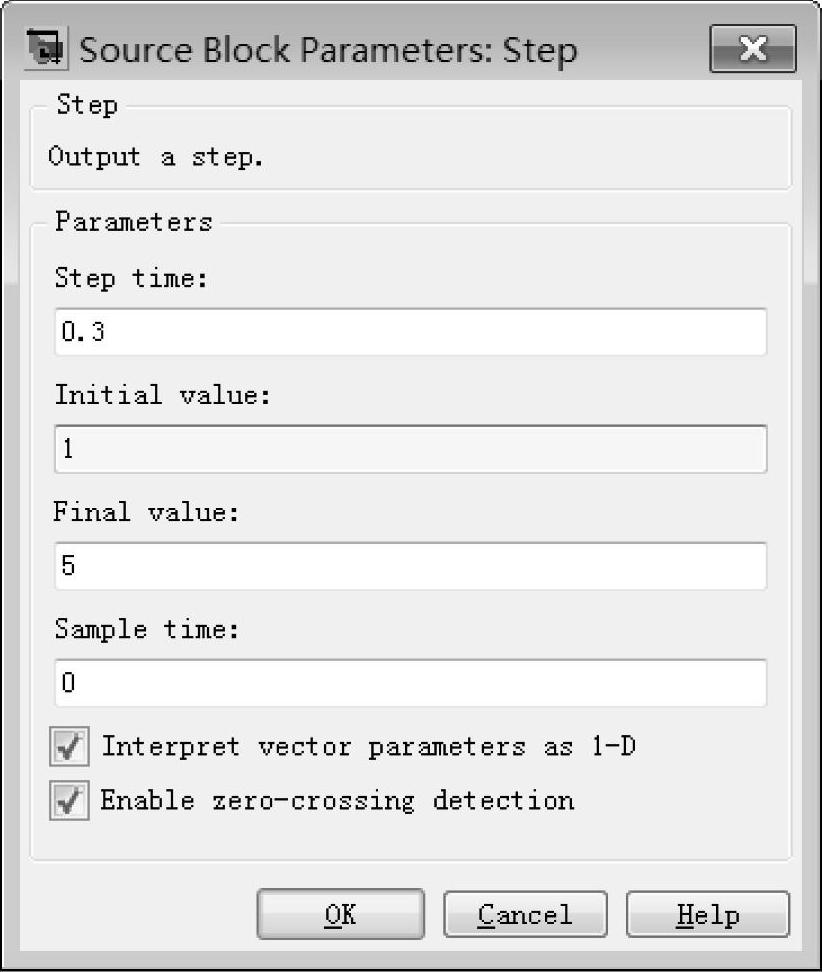Focus the Initial value text box

(x=410, y=449)
